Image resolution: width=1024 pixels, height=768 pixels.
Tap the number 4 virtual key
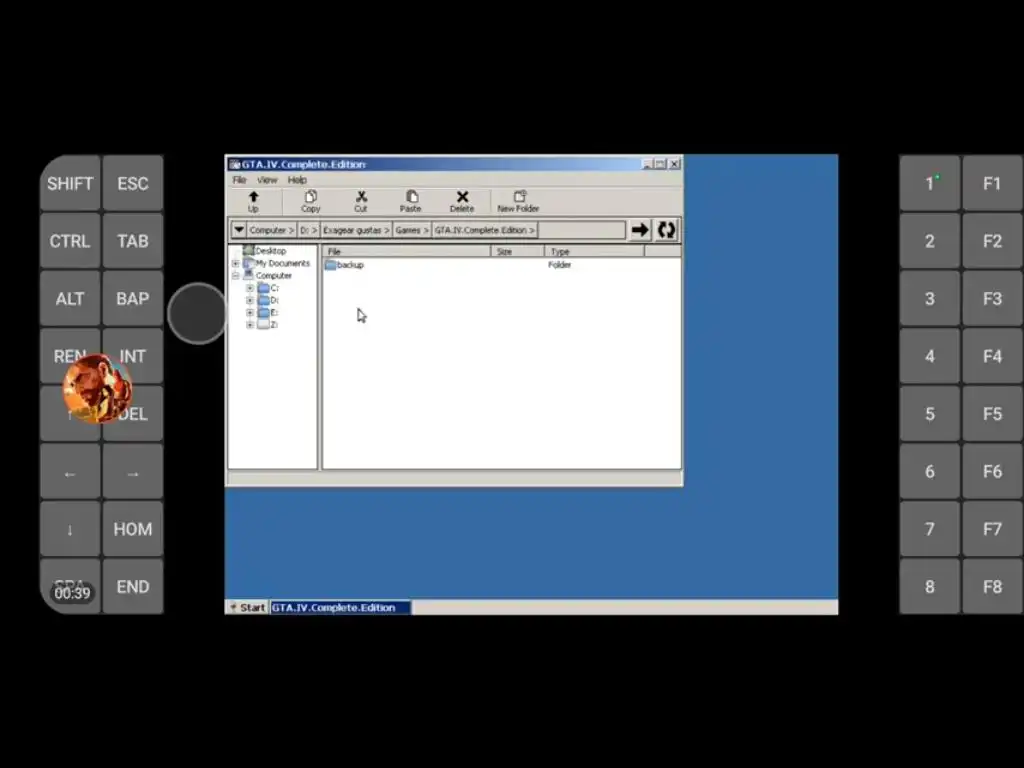[929, 356]
